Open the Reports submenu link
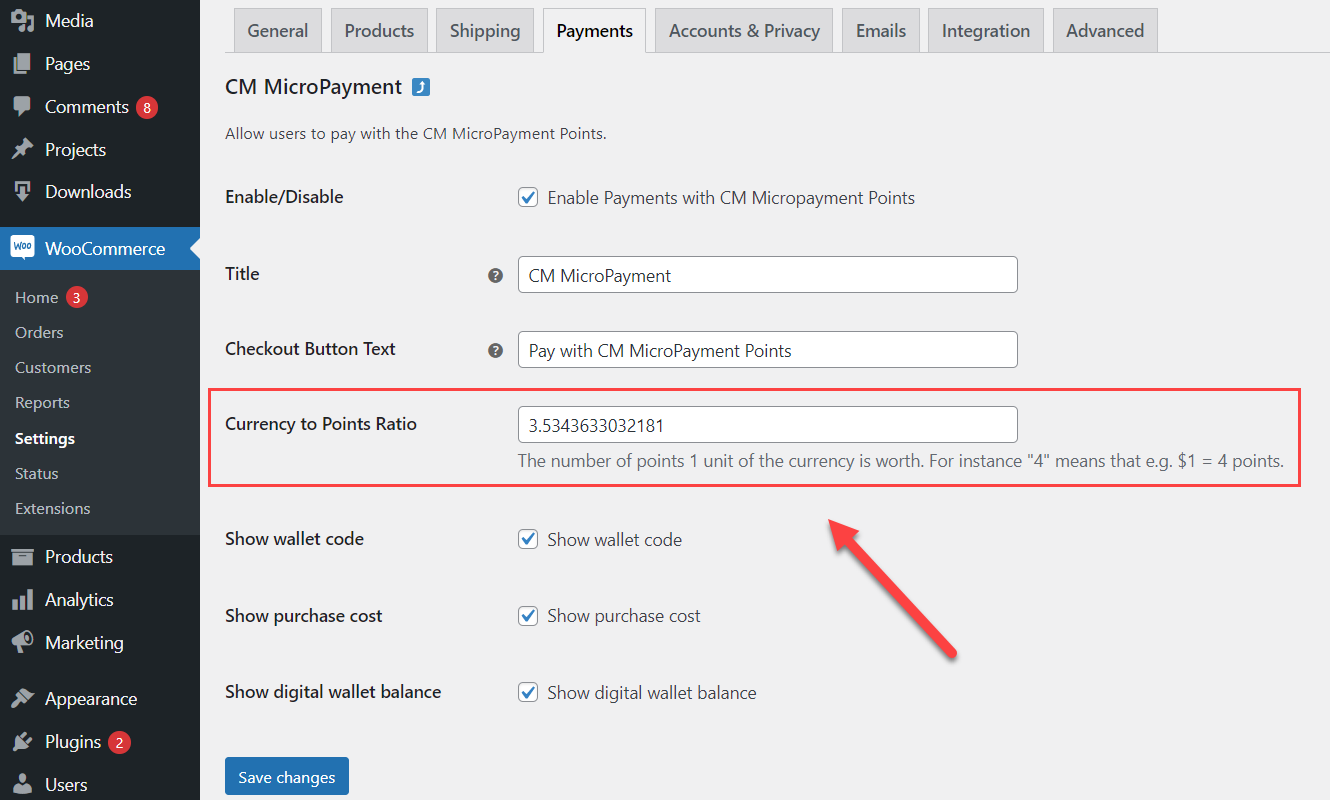Viewport: 1330px width, 800px height. [42, 402]
